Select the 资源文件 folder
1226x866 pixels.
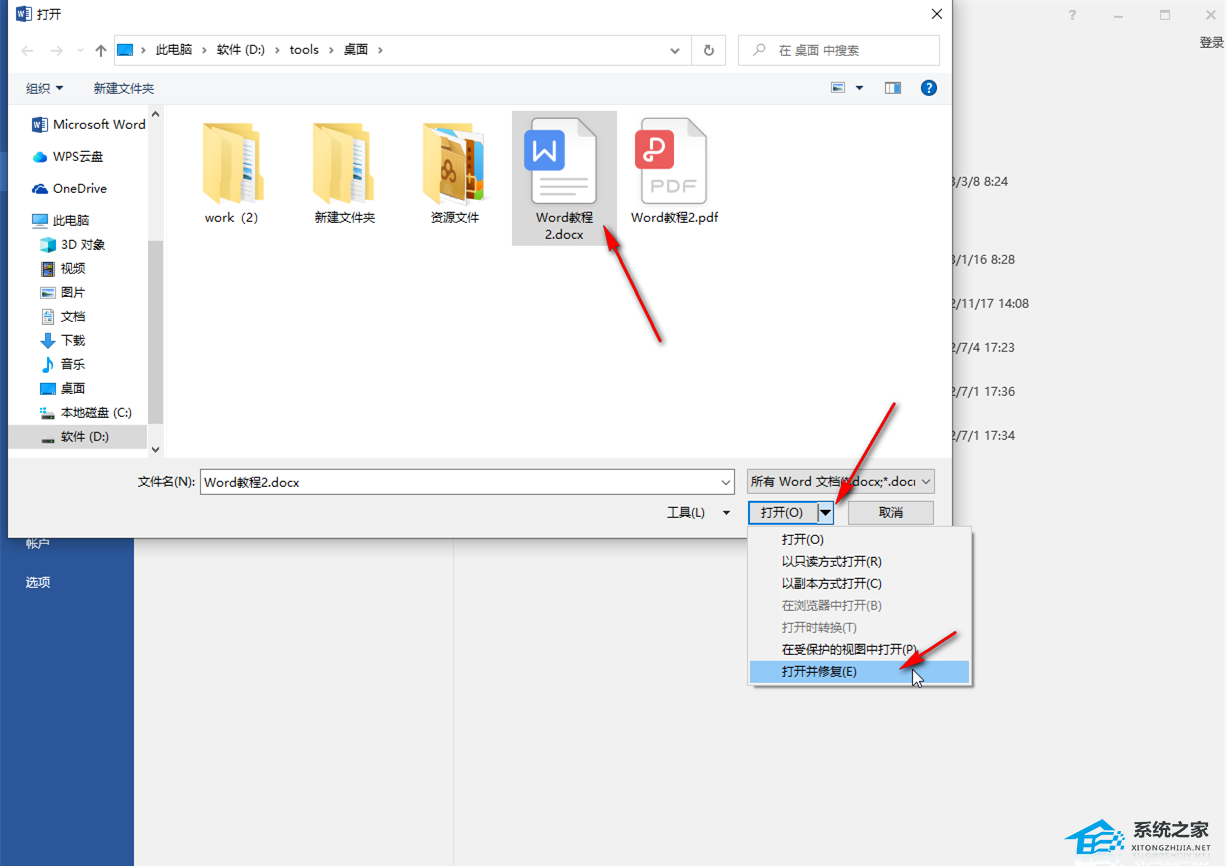tap(454, 173)
